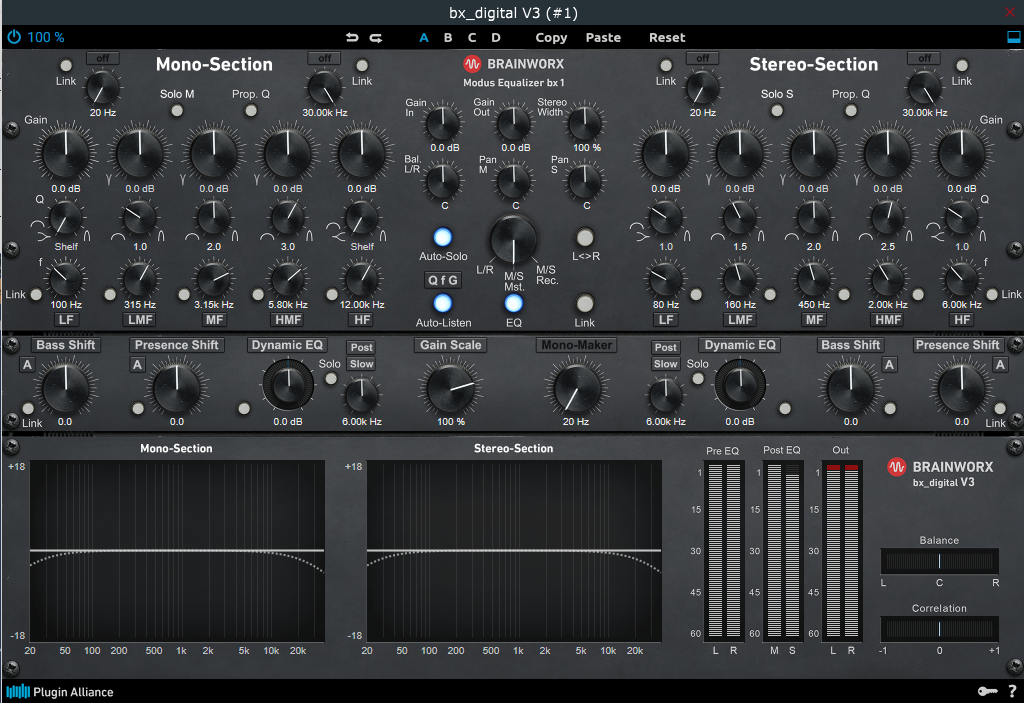The image size is (1024, 703).
Task: Click the off button above Stereo 20 Hz filter
Action: (703, 58)
